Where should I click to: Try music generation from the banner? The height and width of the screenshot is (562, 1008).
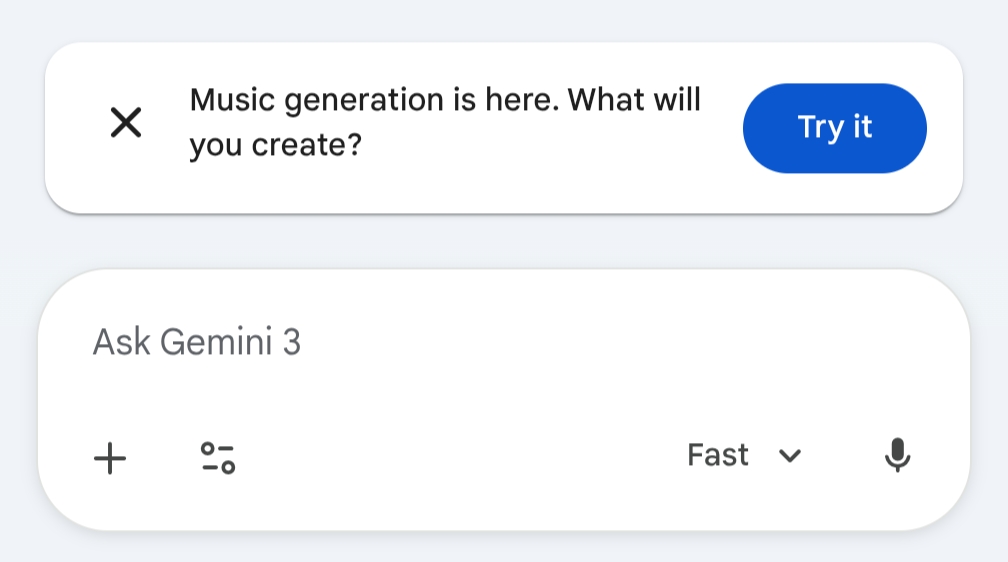click(834, 128)
